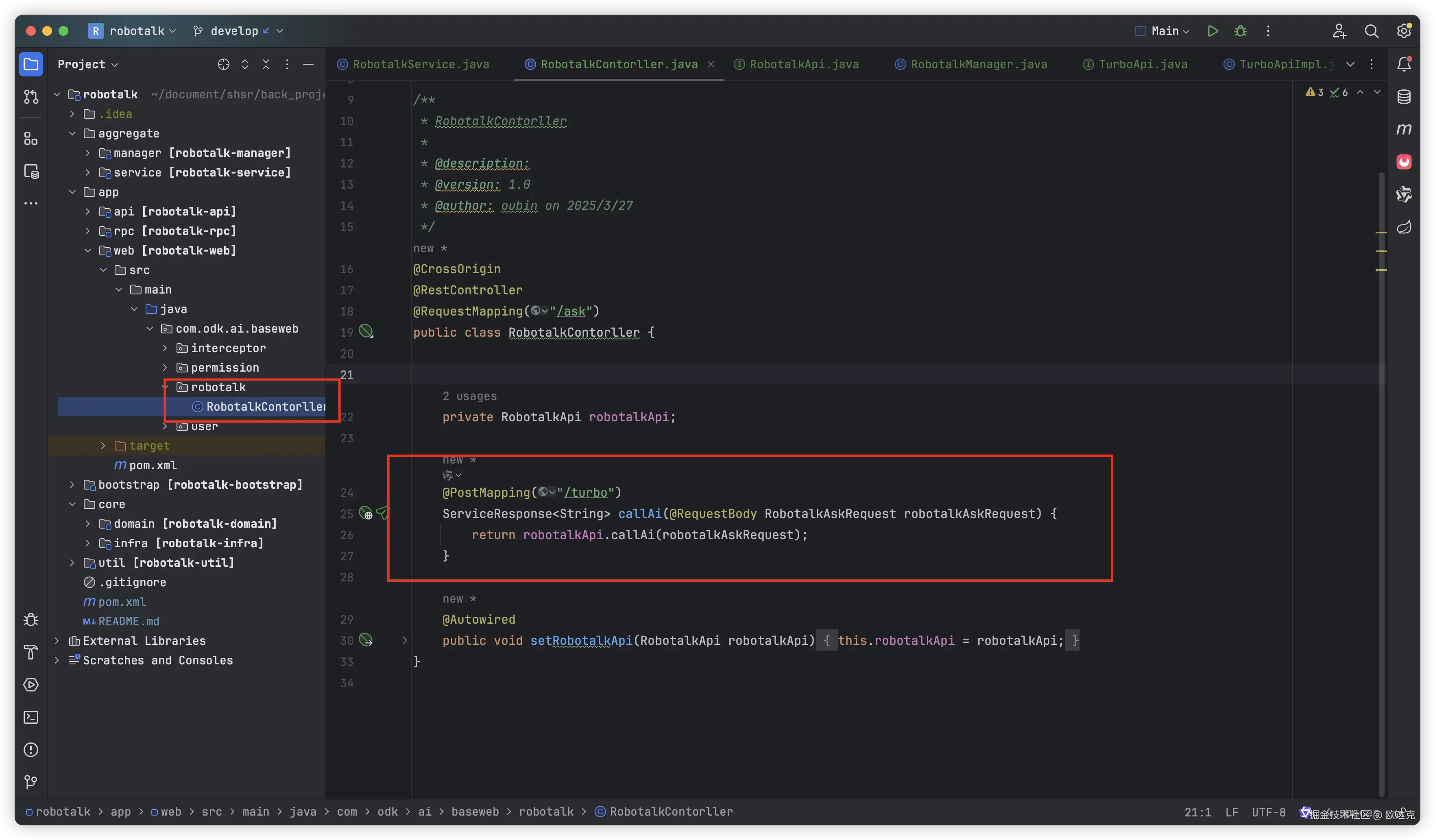Screen dimensions: 1435x840
Task: Toggle code fold arrow on setRobotalkApi line
Action: pyautogui.click(x=404, y=640)
